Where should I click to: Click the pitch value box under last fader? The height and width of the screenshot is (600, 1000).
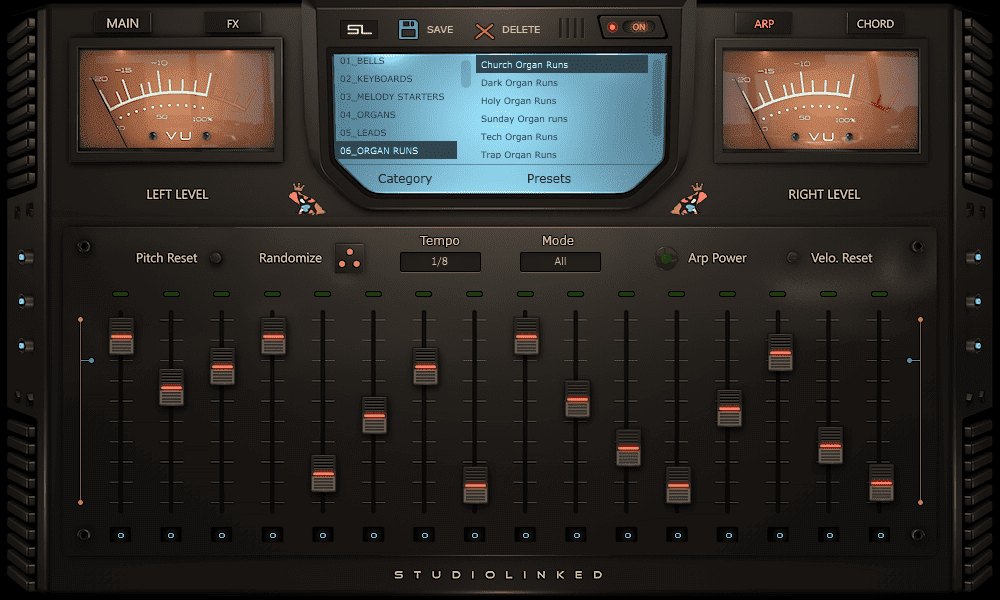click(880, 535)
